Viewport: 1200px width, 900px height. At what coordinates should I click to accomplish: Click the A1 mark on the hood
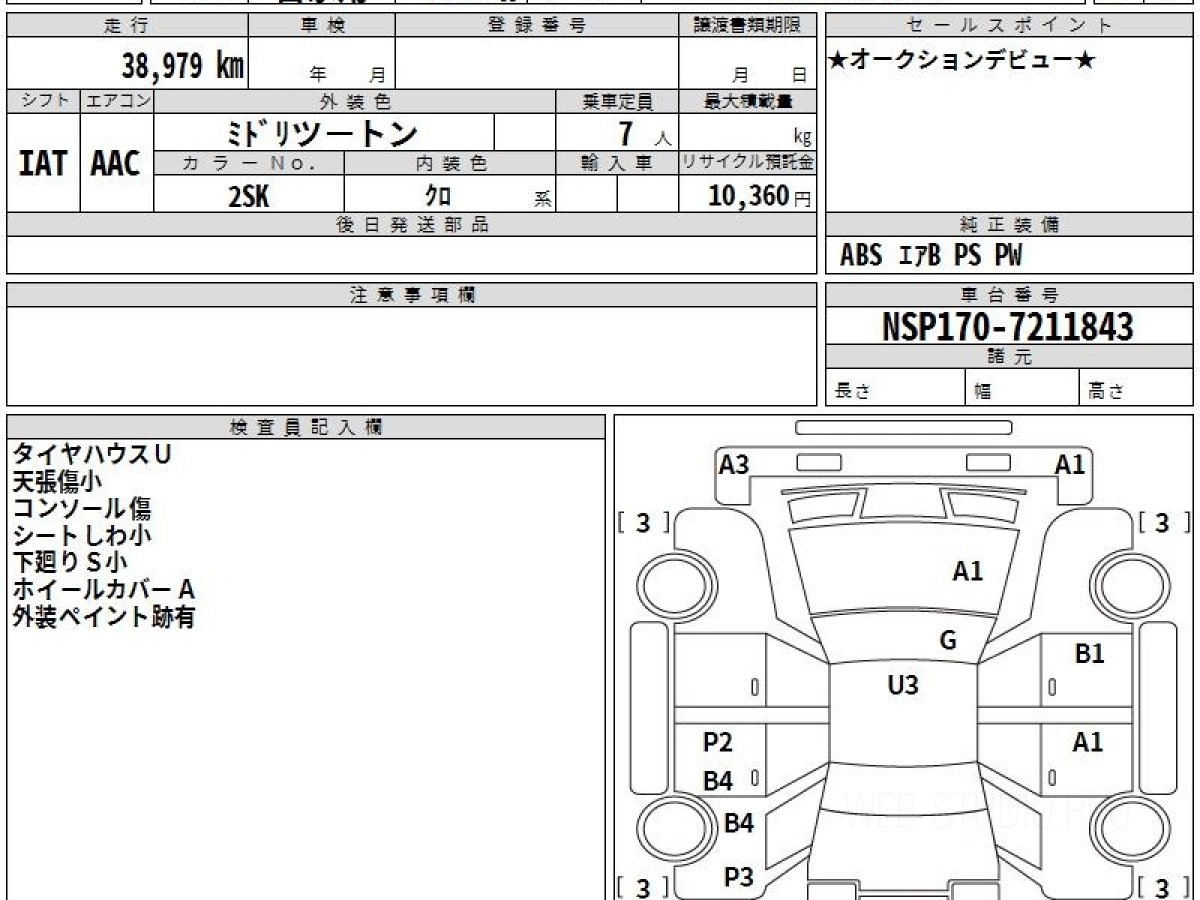(967, 571)
